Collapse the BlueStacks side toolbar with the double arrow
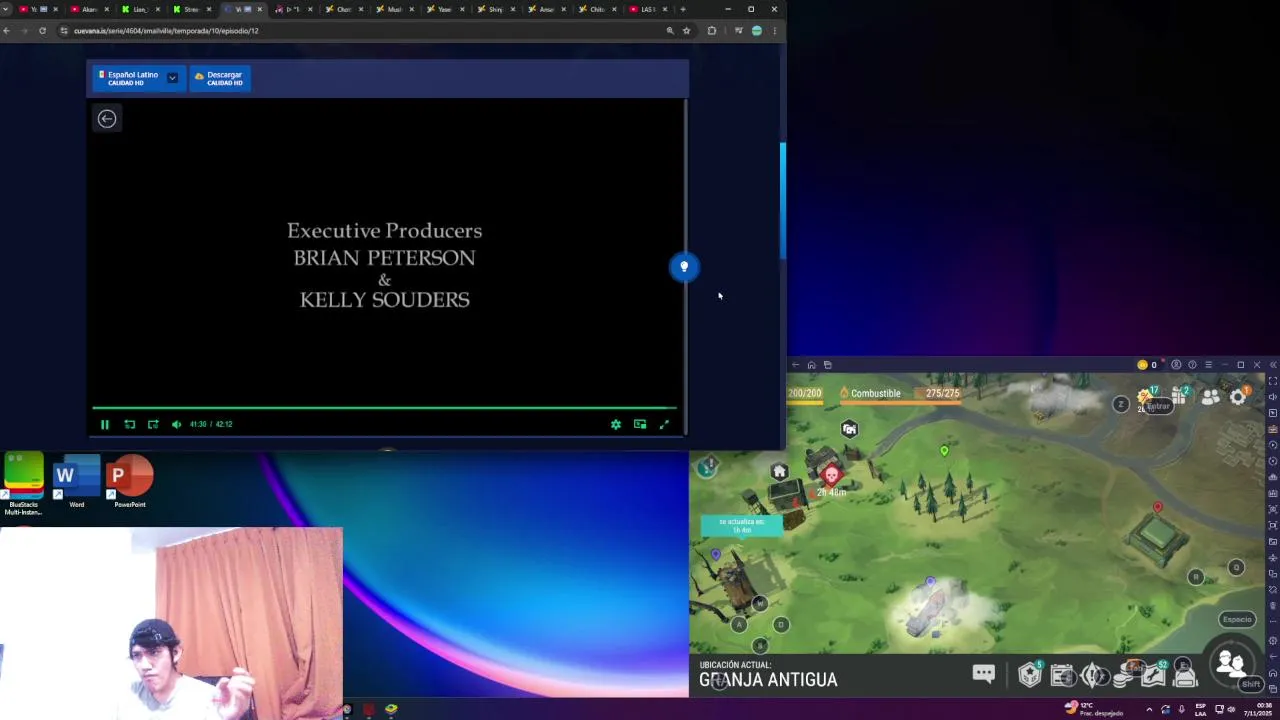 point(1272,365)
